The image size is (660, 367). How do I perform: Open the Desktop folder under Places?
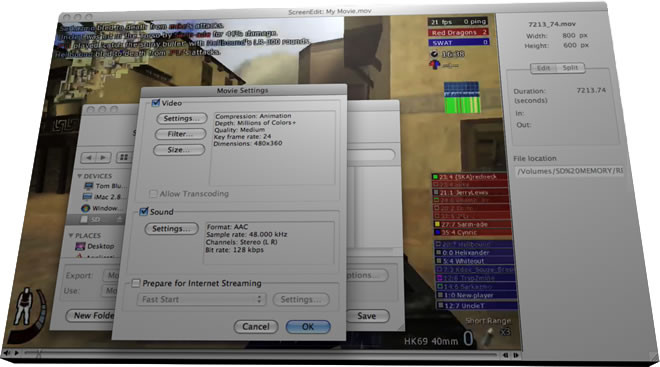[95, 246]
